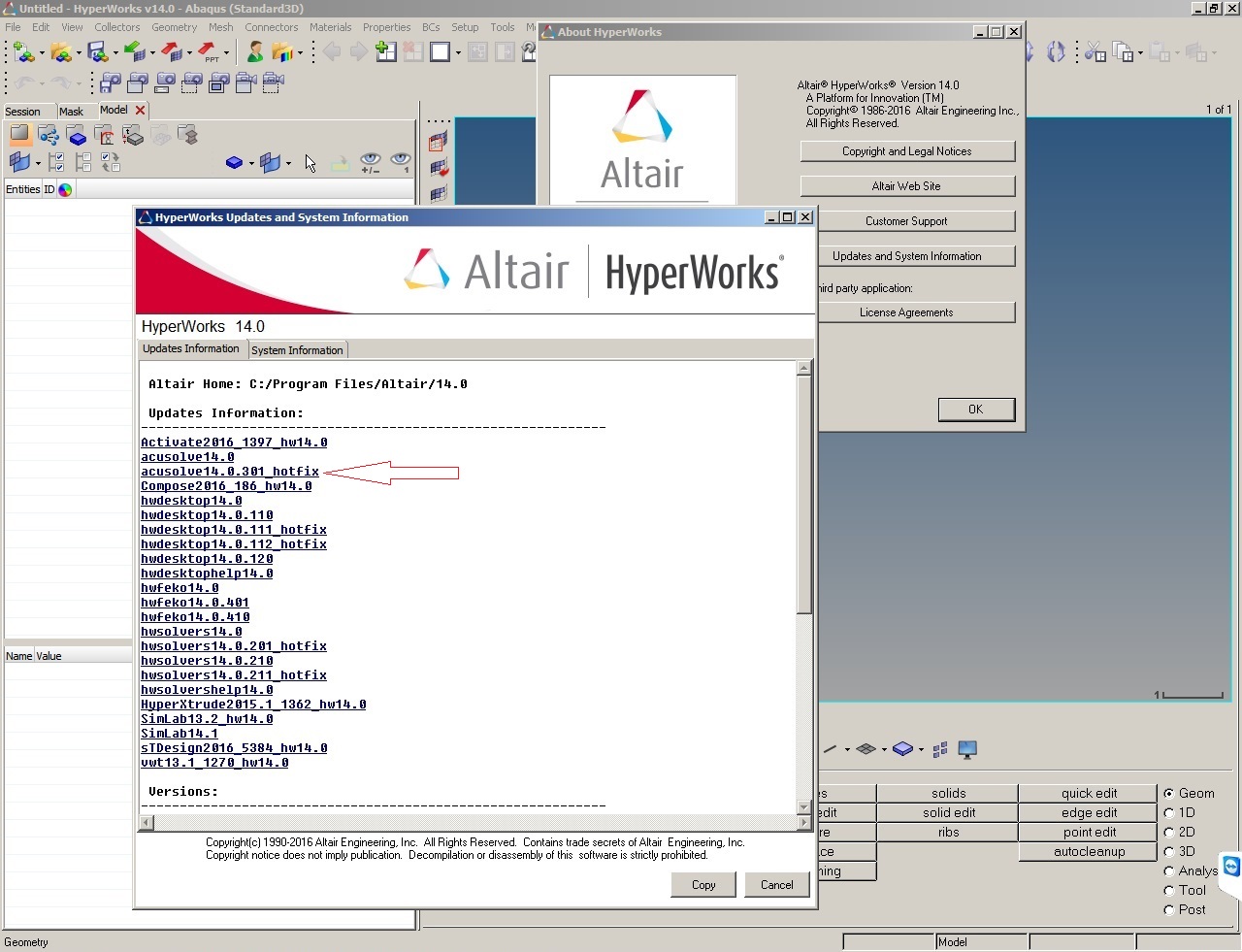The width and height of the screenshot is (1242, 952).
Task: Open the hwdesktop14.0.120 update link
Action: tap(207, 559)
